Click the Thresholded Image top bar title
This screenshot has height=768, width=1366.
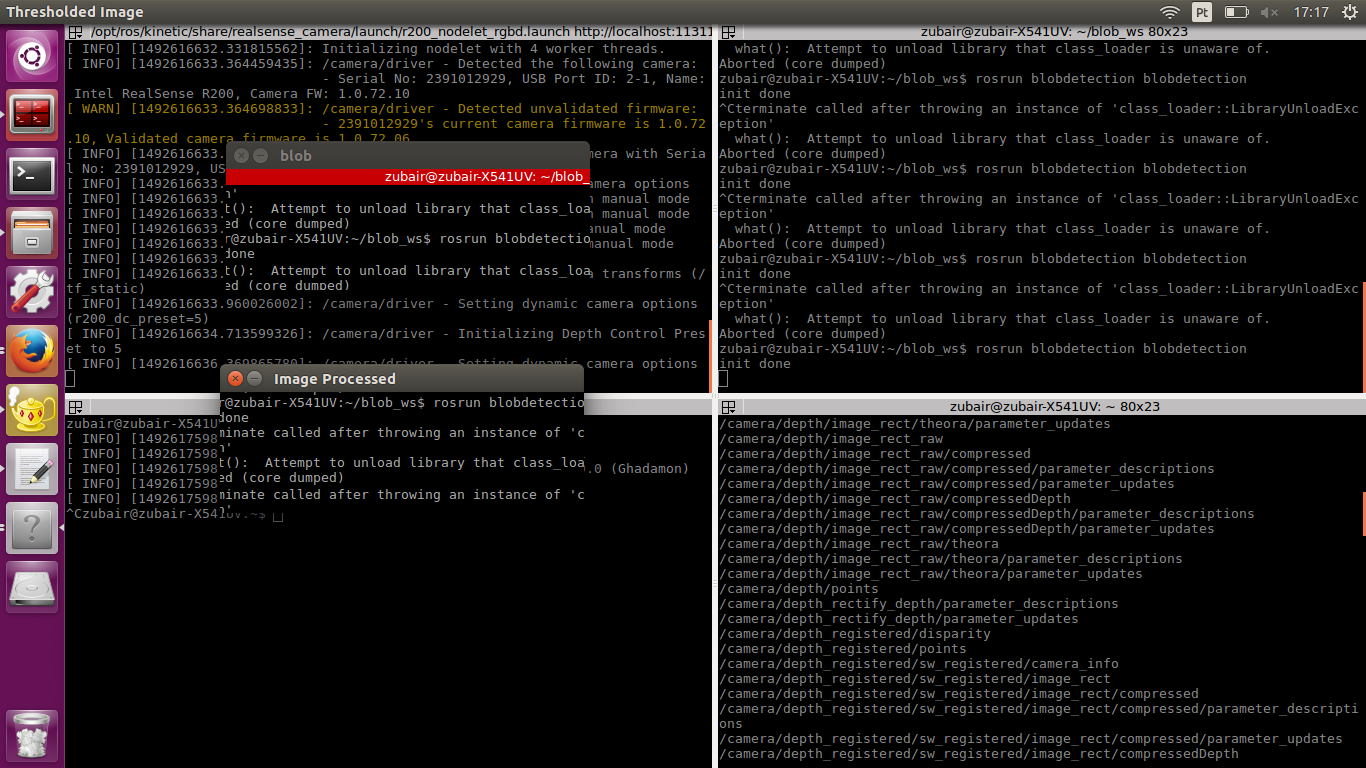pyautogui.click(x=75, y=12)
